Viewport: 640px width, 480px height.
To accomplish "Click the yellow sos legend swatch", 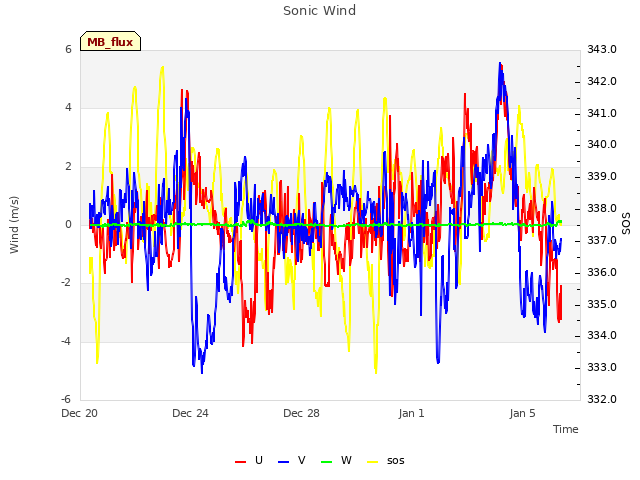I will click(373, 461).
